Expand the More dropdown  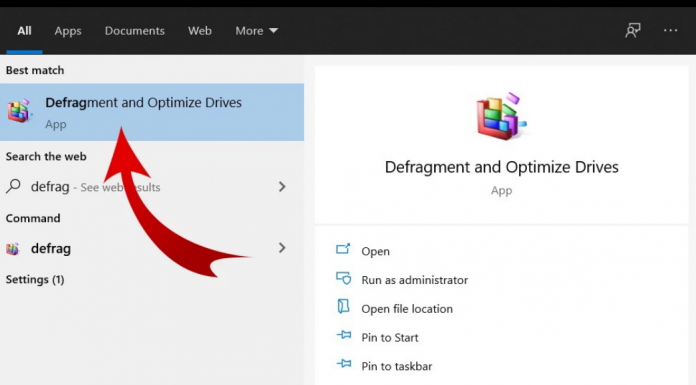point(257,31)
